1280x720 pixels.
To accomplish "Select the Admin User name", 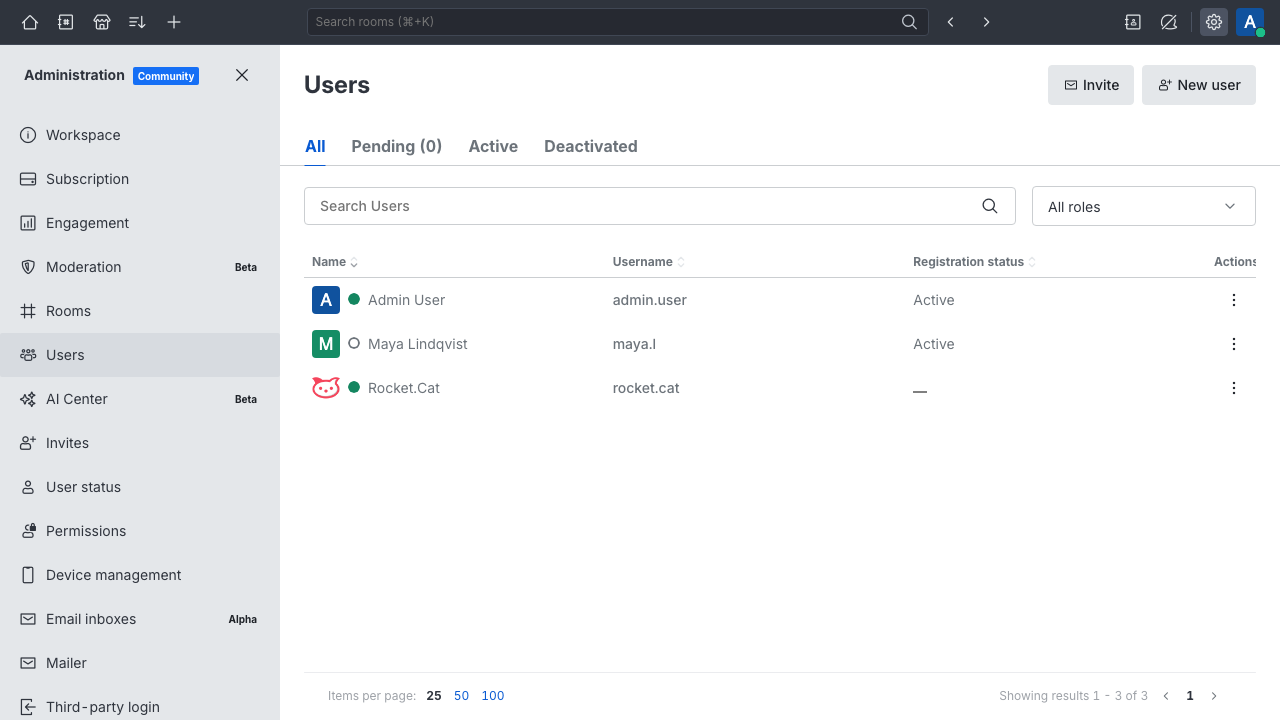I will tap(406, 300).
